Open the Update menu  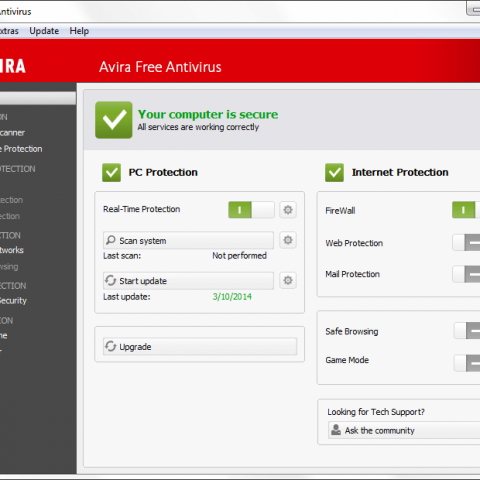(x=44, y=31)
